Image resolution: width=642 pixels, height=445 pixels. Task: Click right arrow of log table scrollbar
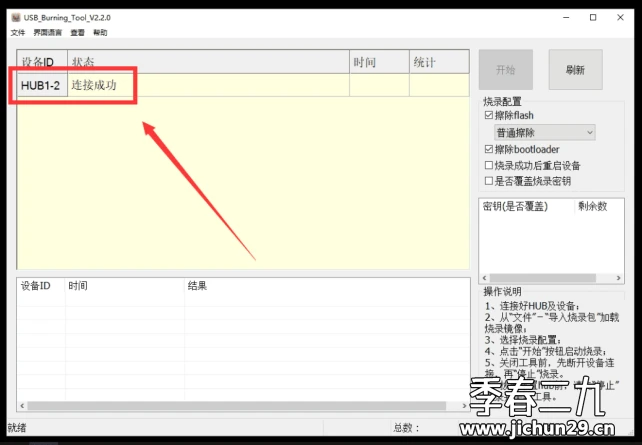coord(464,406)
